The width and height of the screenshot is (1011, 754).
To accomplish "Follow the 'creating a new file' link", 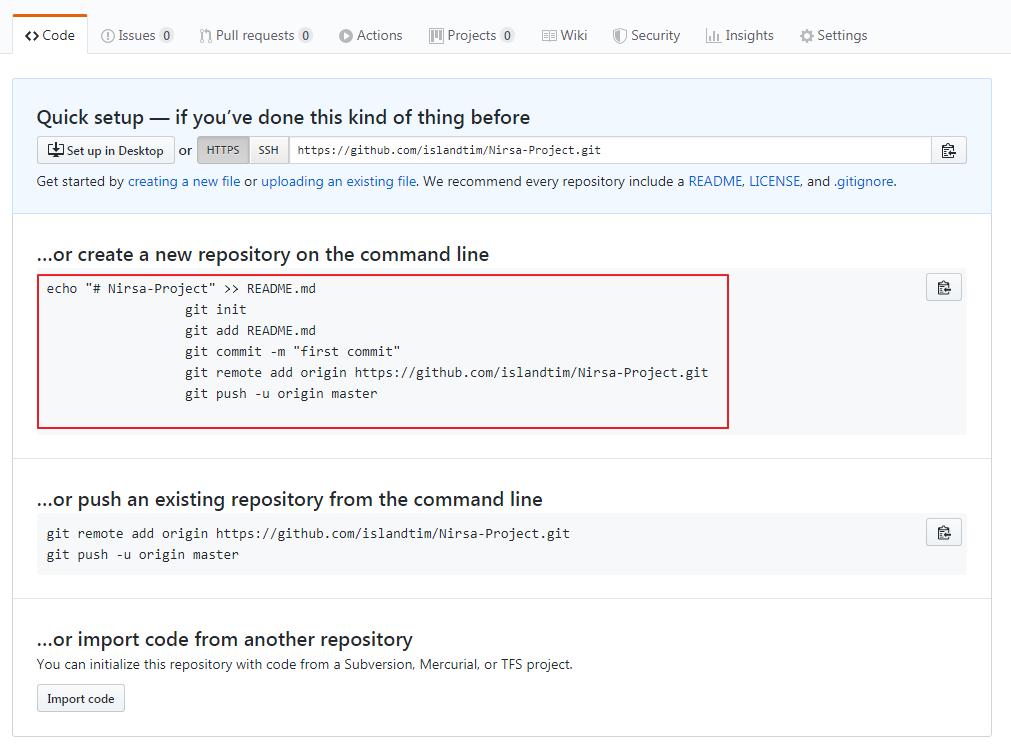I will 184,181.
